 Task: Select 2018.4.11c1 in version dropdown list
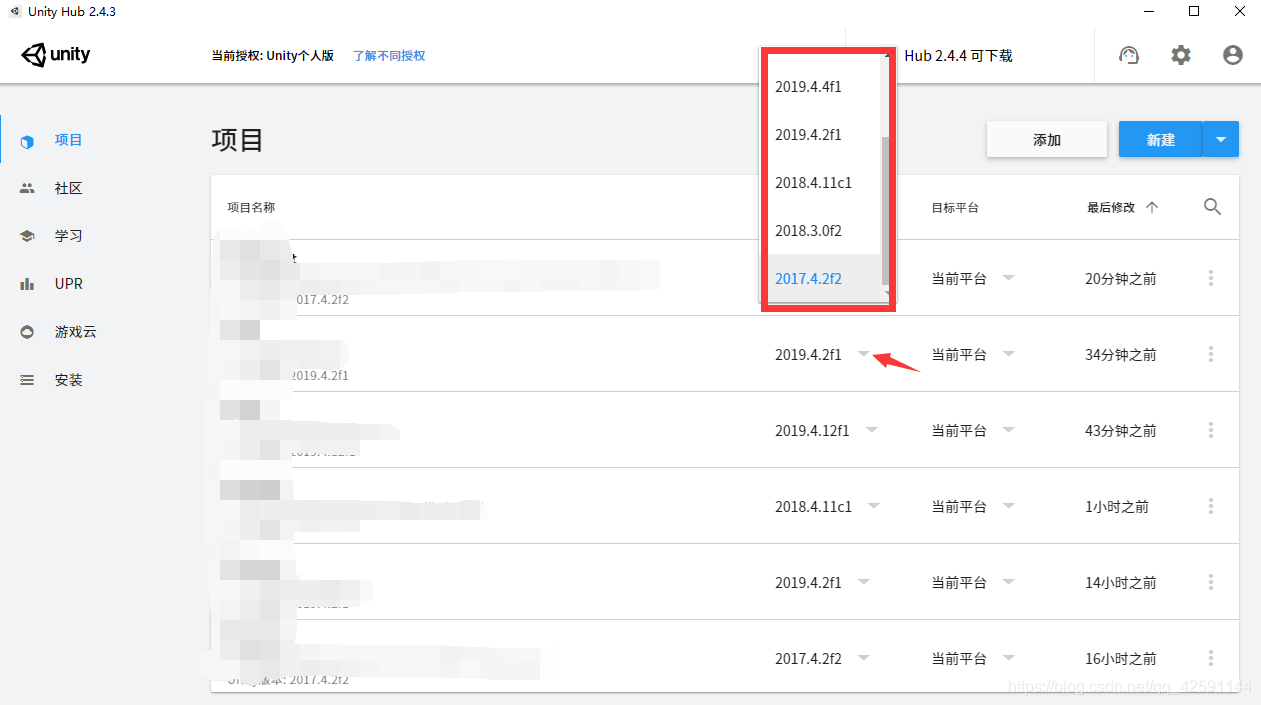coord(820,183)
